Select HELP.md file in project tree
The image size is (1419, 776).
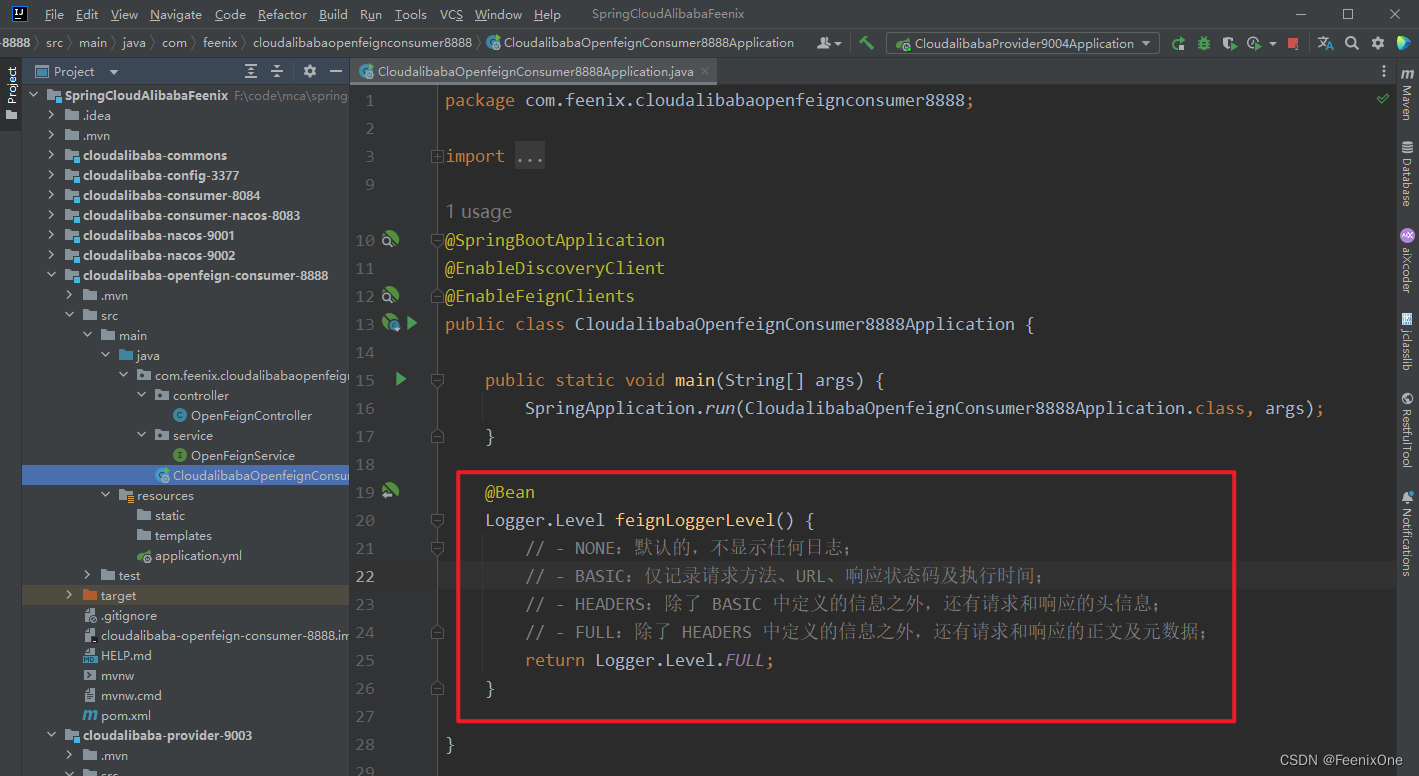(x=126, y=655)
